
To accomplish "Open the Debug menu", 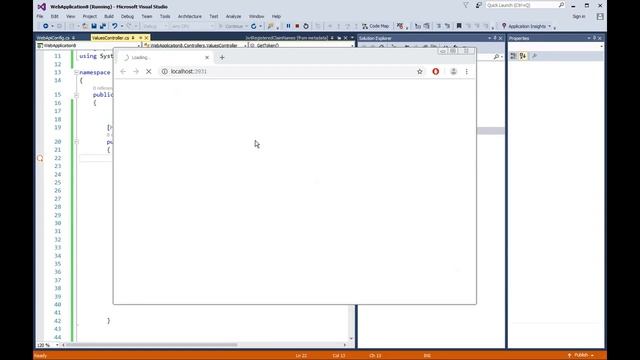I will click(127, 16).
